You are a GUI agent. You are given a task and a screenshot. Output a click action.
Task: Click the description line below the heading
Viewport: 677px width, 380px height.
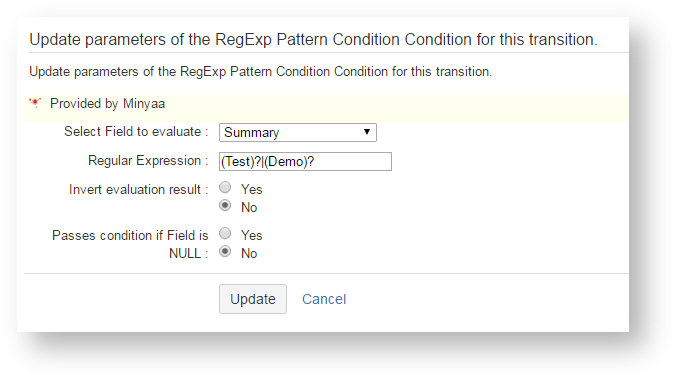(260, 71)
